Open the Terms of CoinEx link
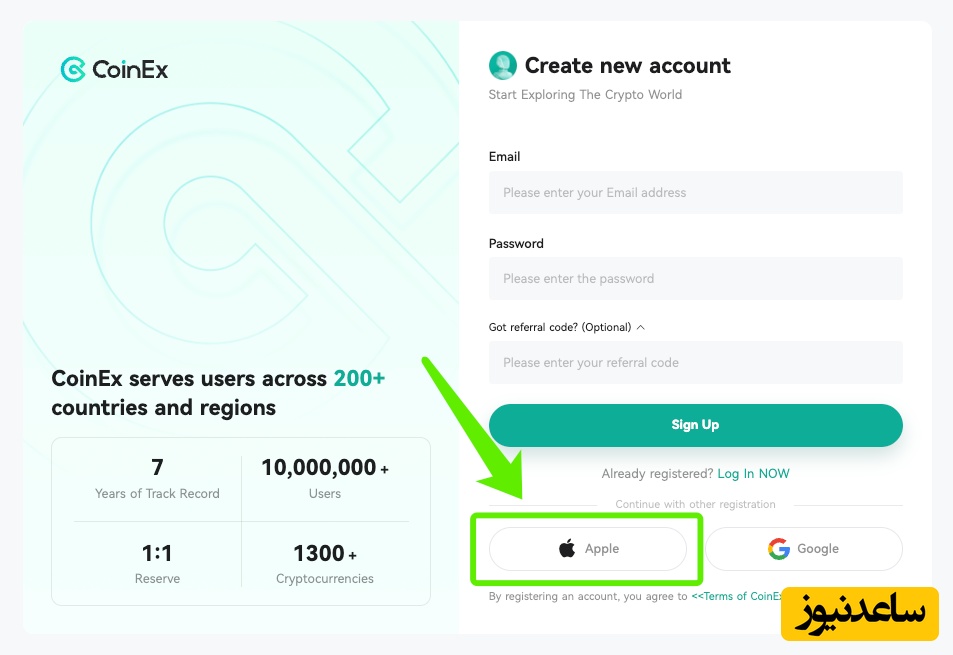 click(x=737, y=596)
